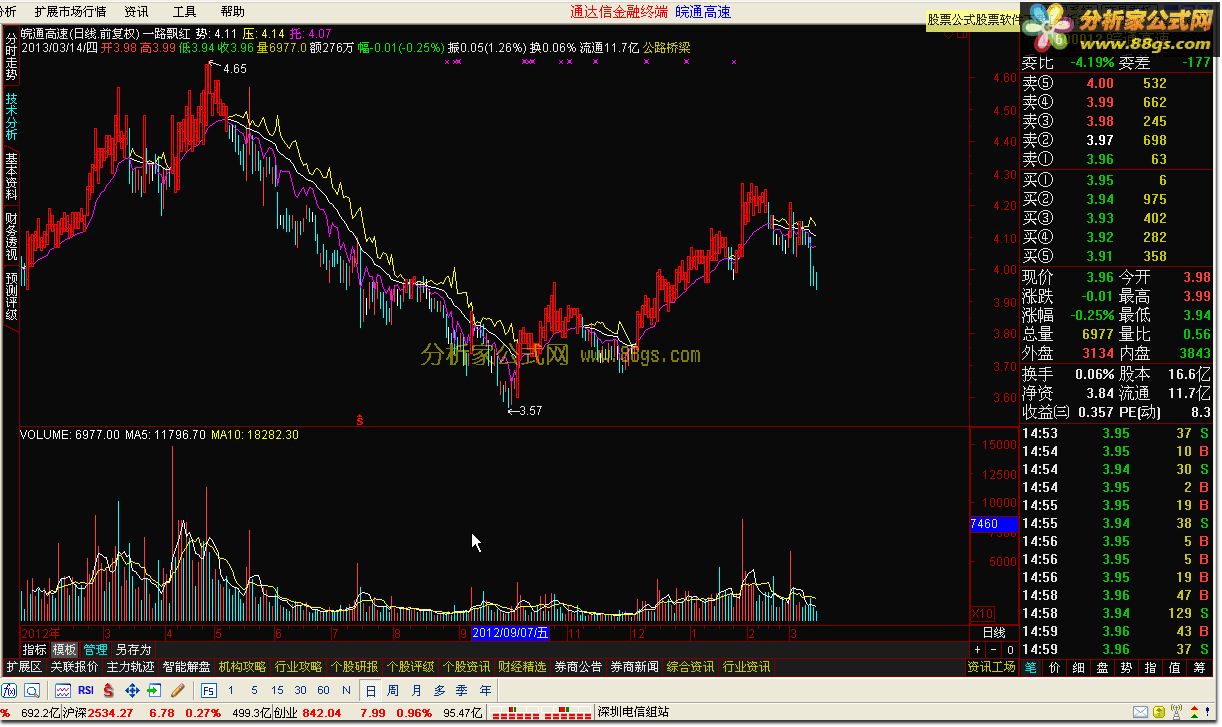Select the 价 price tab

1055,668
